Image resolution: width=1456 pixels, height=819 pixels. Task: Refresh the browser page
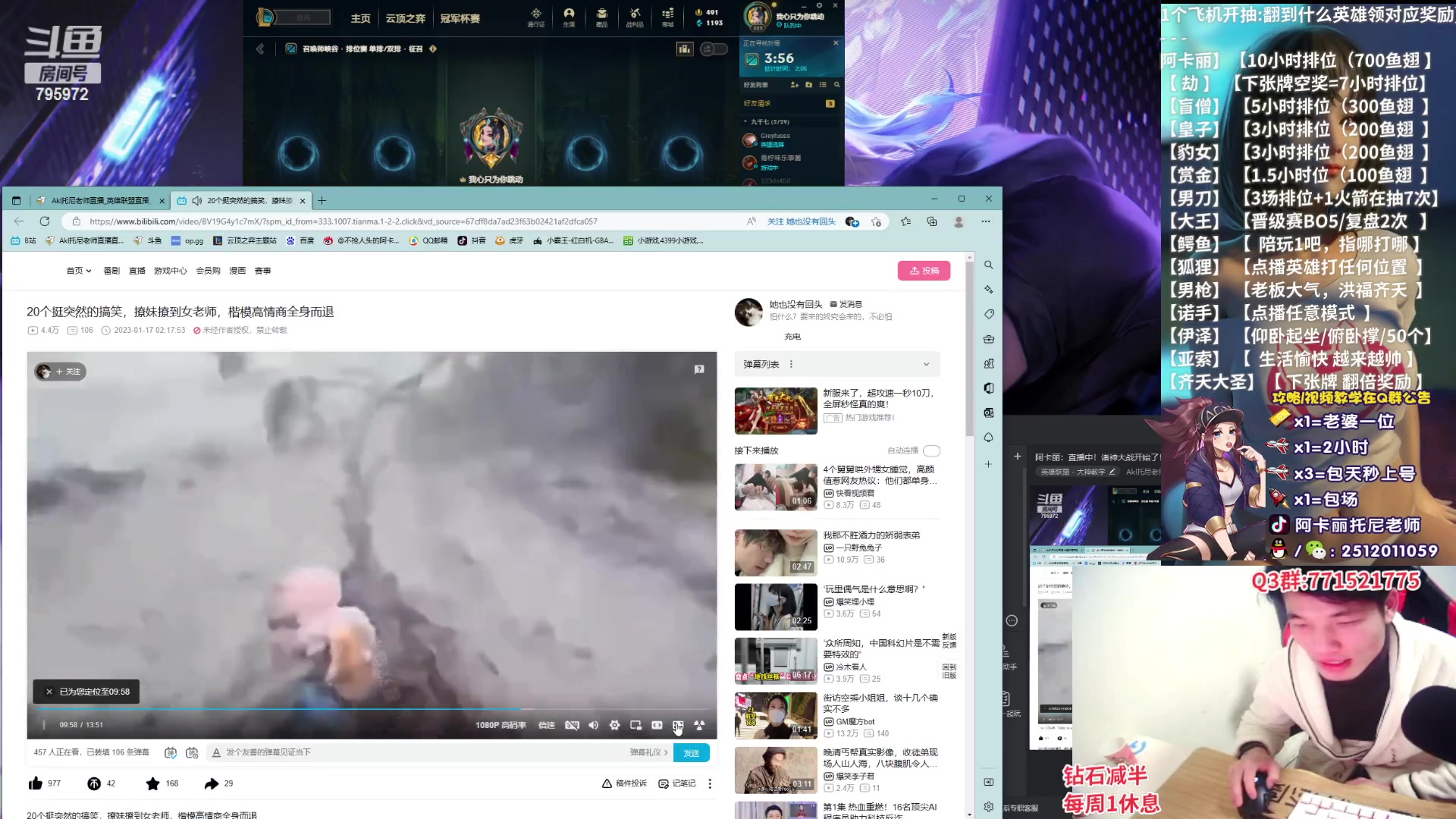pyautogui.click(x=45, y=221)
